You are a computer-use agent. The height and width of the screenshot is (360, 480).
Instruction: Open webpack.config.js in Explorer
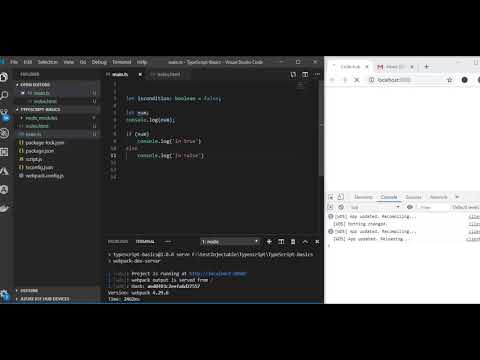(x=44, y=176)
